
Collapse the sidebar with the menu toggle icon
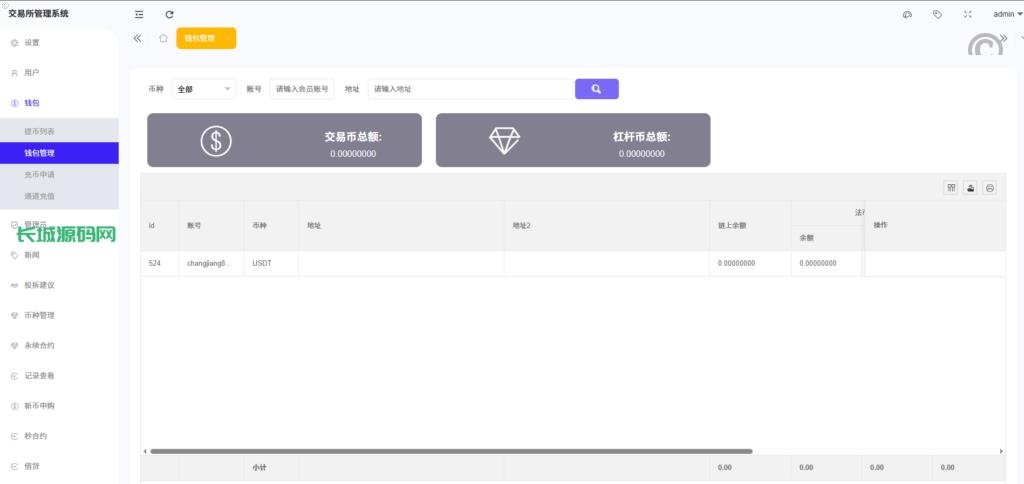139,14
